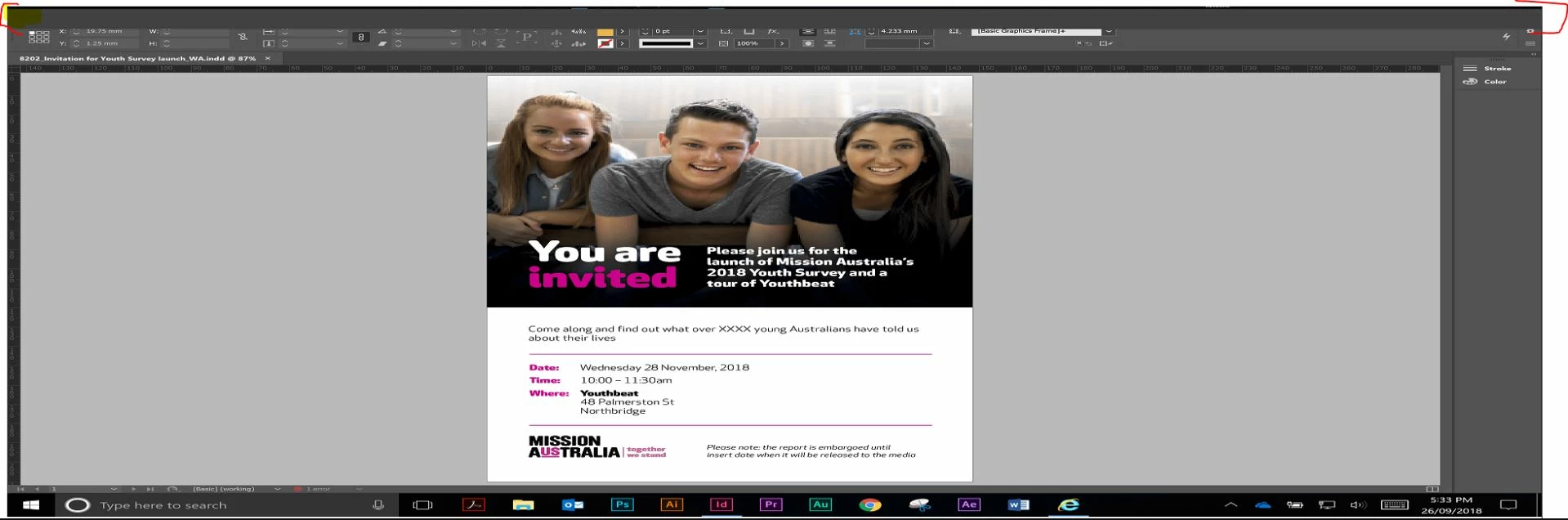Open the rotation angle dropdown
The width and height of the screenshot is (1568, 520).
453,31
